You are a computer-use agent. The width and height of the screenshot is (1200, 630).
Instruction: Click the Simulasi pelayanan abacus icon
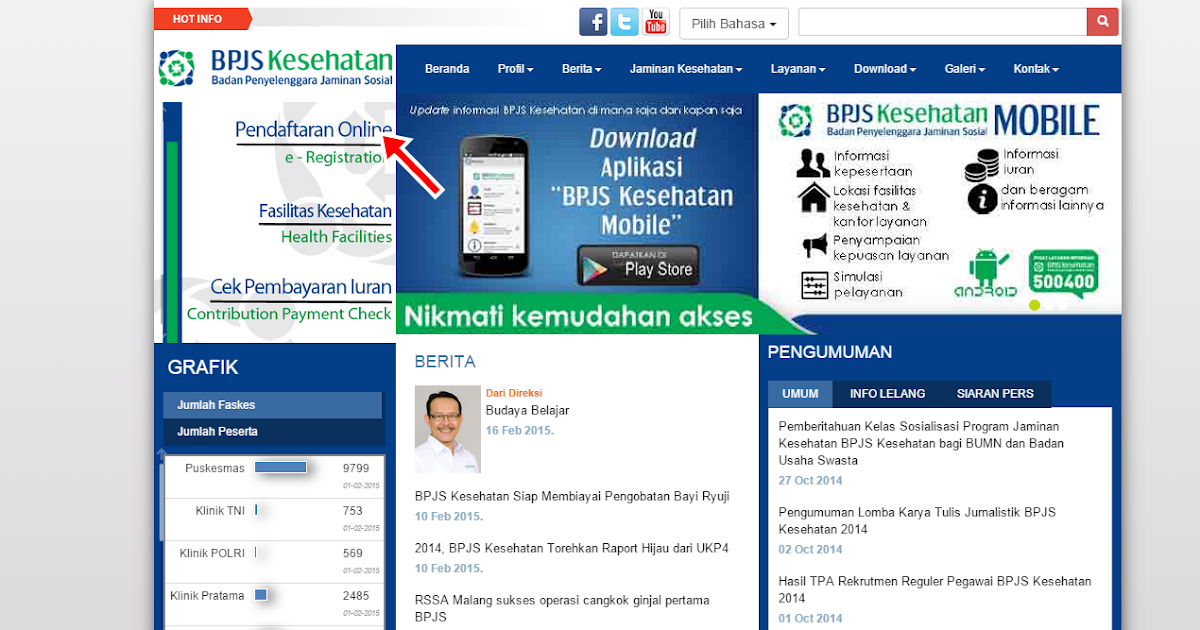tap(815, 284)
